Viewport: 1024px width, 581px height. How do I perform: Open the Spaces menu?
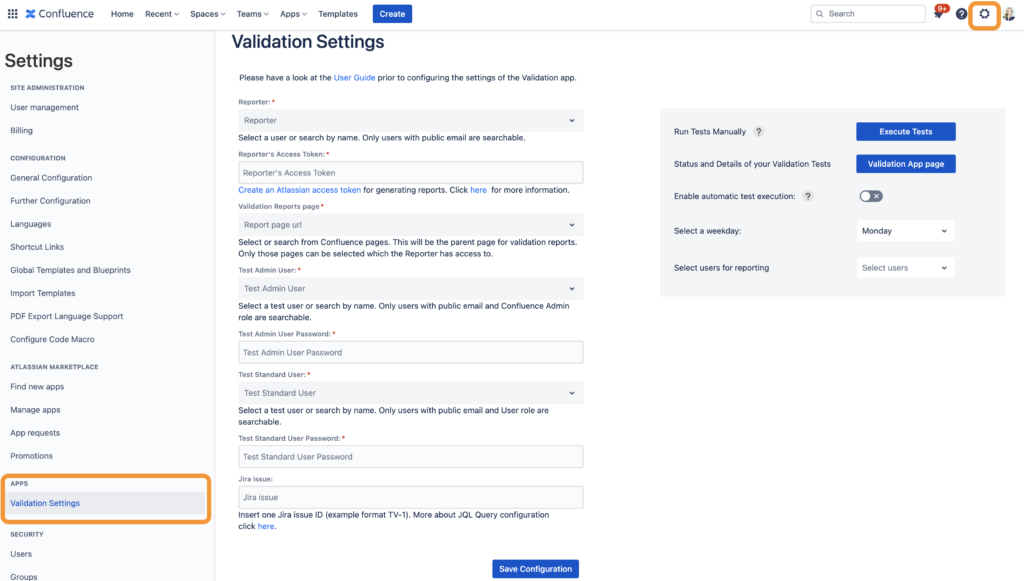click(x=208, y=14)
